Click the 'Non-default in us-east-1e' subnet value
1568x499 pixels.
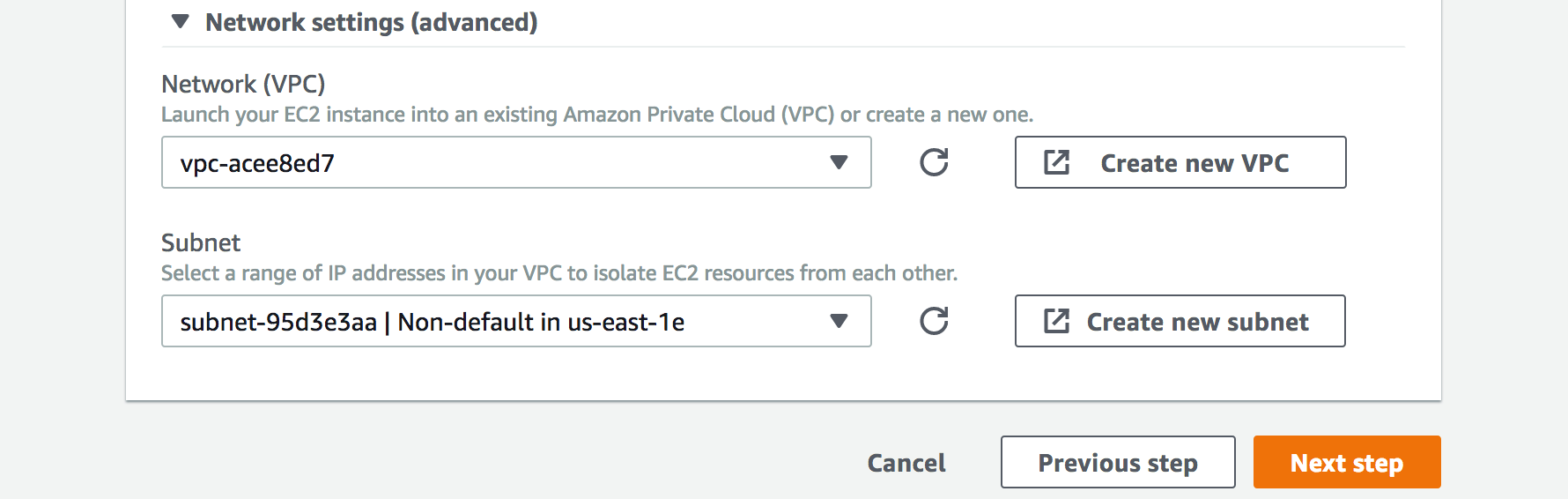[x=541, y=323]
